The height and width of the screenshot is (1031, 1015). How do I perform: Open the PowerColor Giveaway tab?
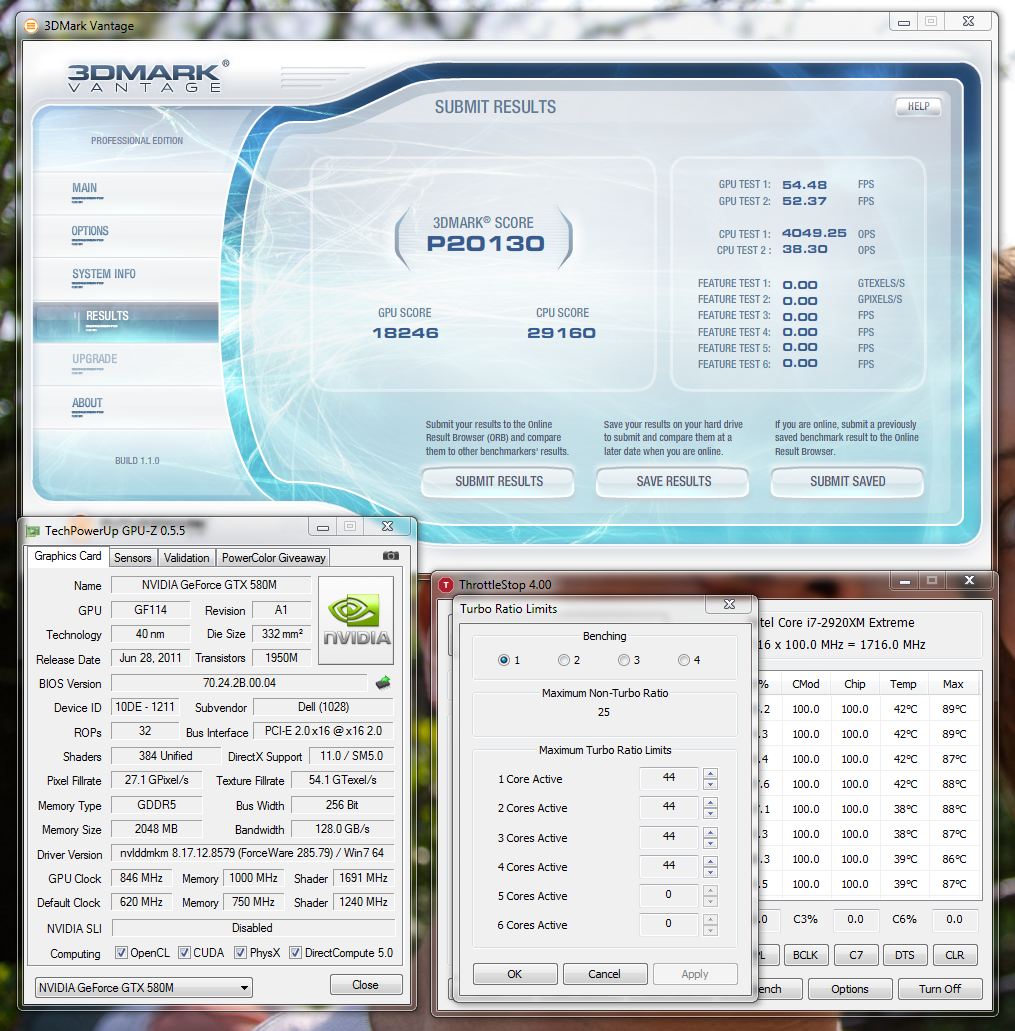(x=273, y=558)
